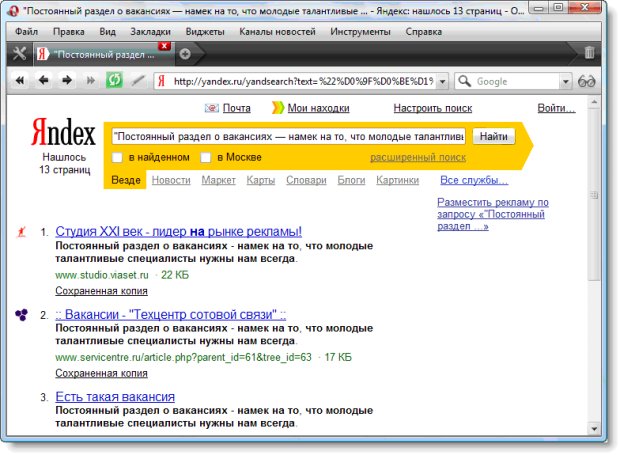This screenshot has height=455, width=620.
Task: Open the 'Мои находки' link
Action: [x=319, y=108]
